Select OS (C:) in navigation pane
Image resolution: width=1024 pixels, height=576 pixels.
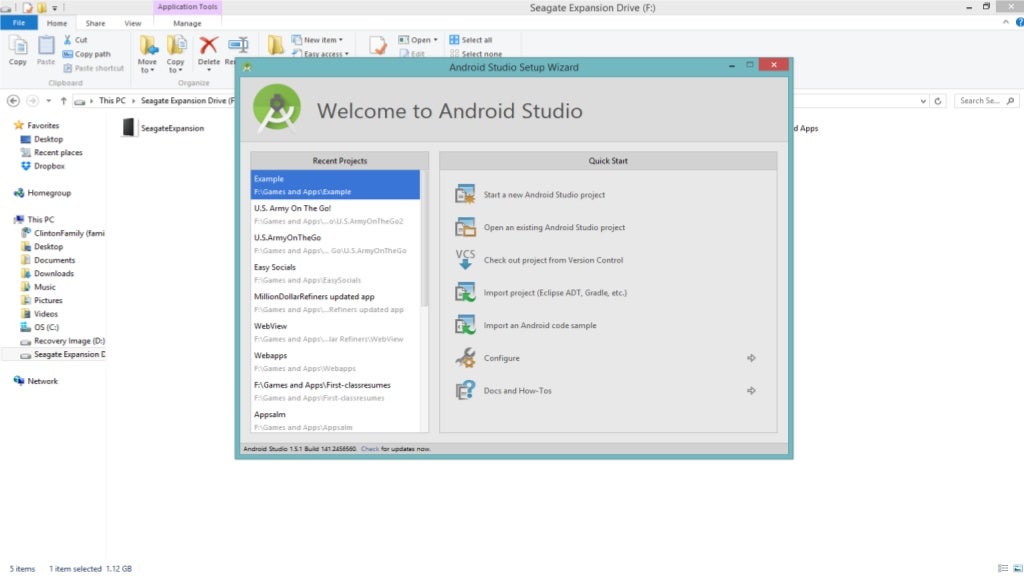click(x=46, y=327)
